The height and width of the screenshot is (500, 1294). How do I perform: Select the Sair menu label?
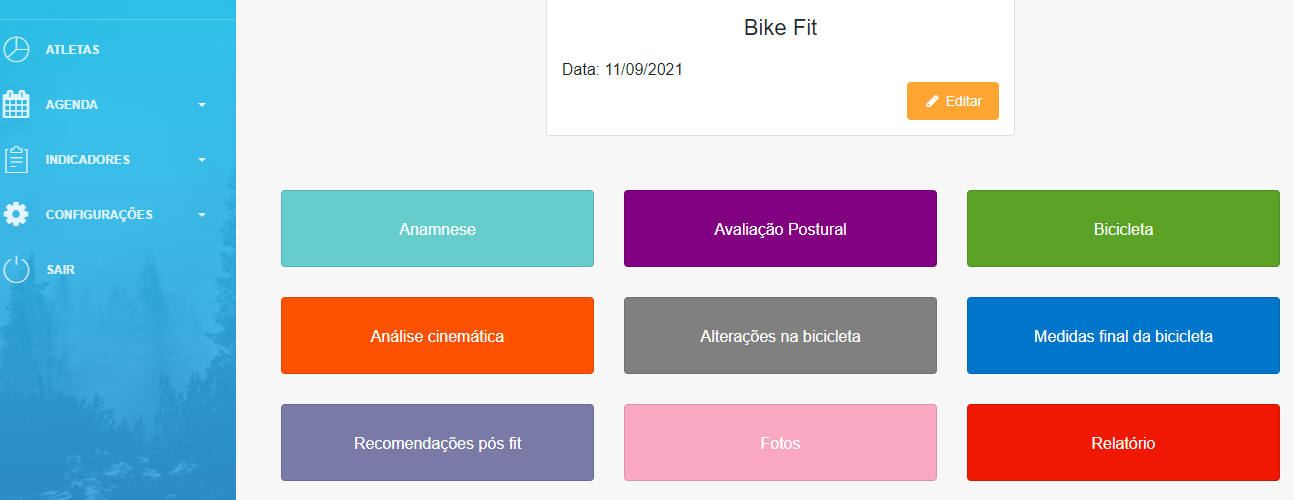coord(60,270)
